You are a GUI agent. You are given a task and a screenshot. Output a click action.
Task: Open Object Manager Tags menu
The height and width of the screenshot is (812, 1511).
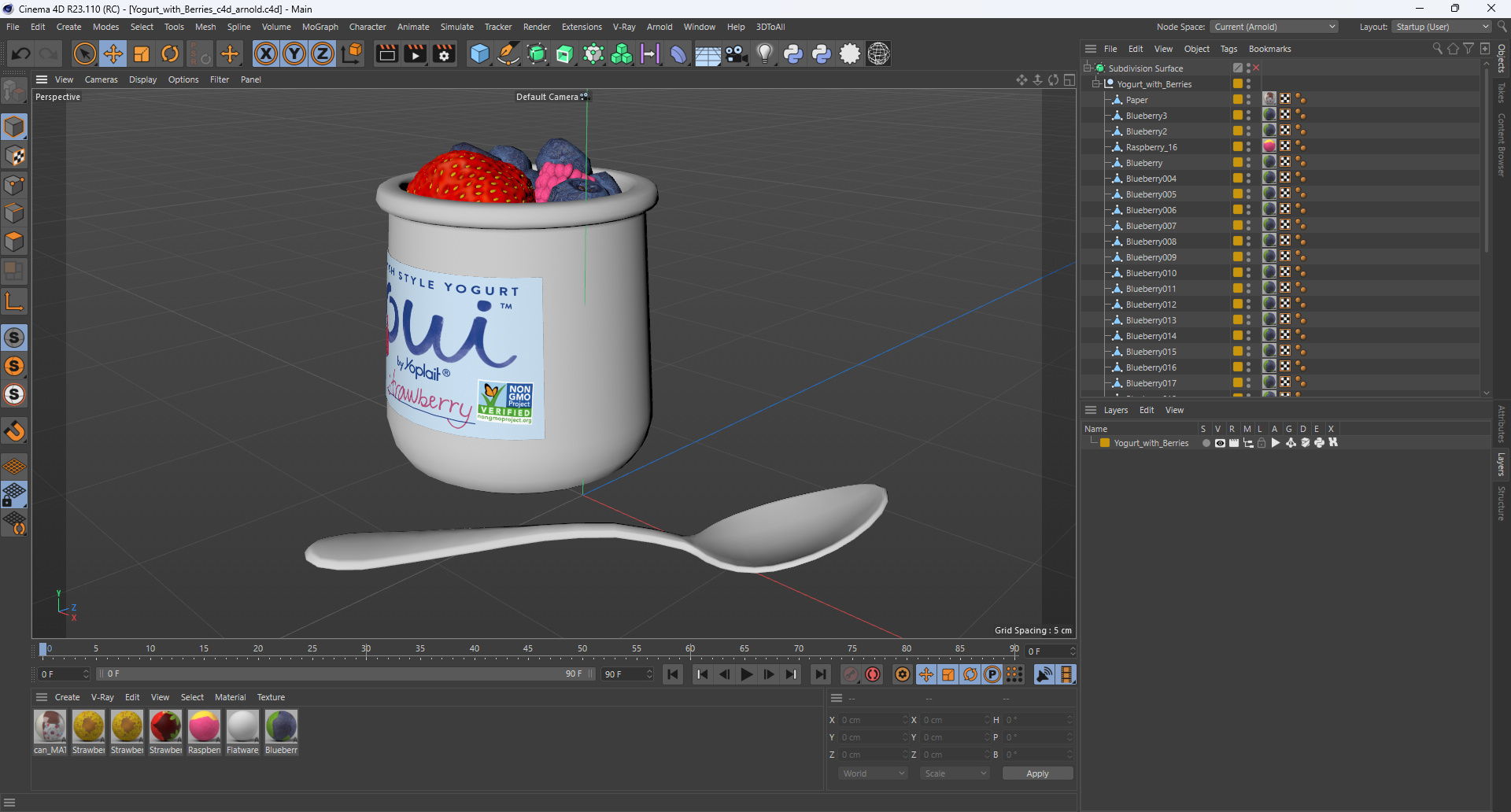(x=1228, y=49)
